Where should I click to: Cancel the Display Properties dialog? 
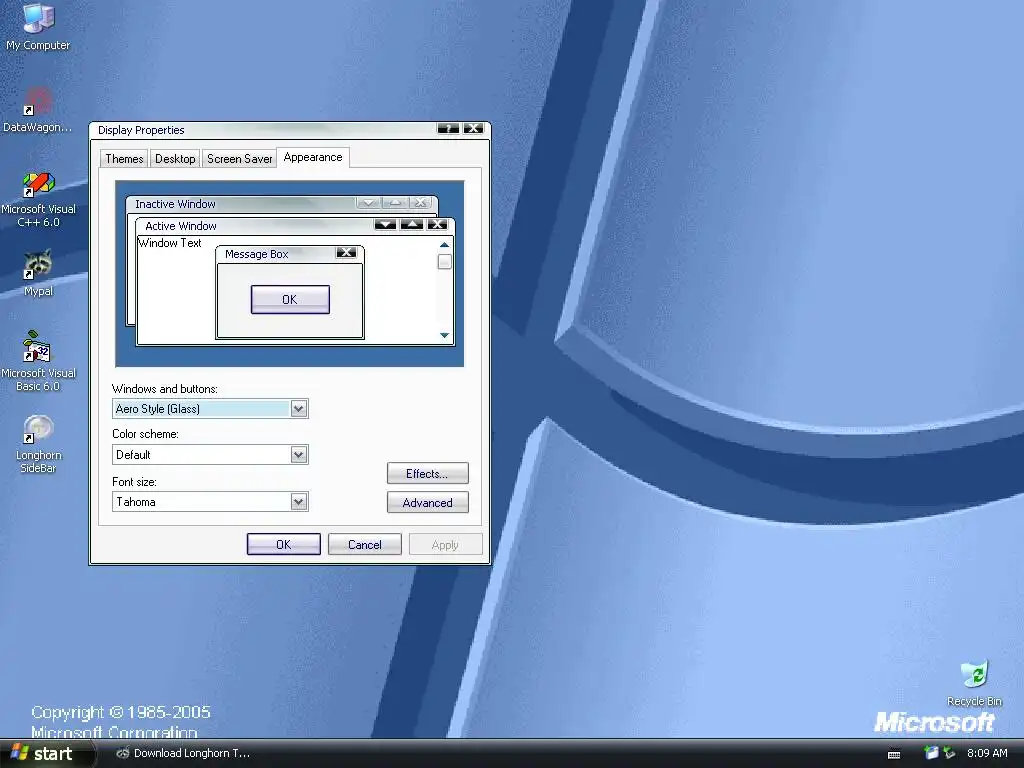coord(364,545)
